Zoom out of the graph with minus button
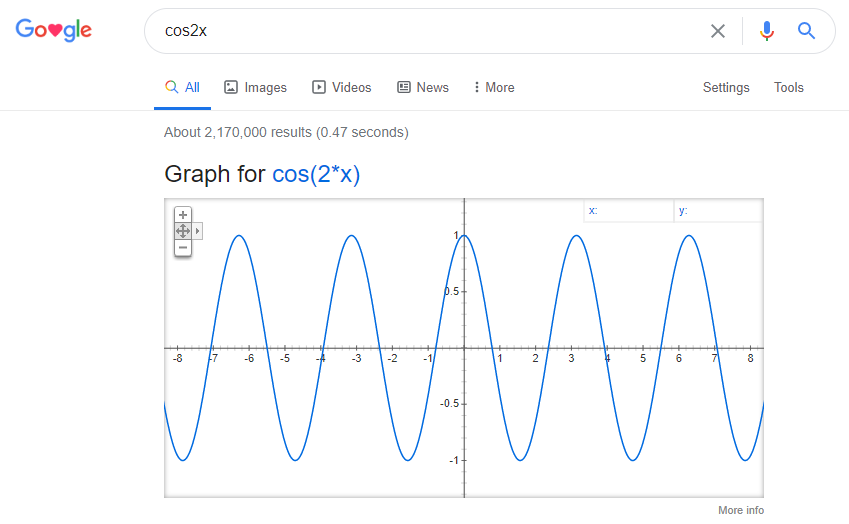 pos(182,246)
